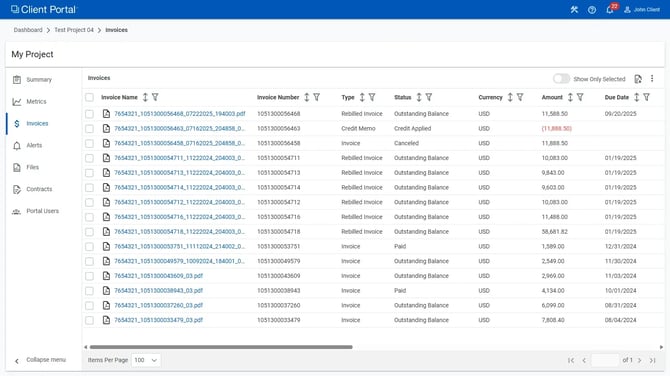670x376 pixels.
Task: Go to next page of results
Action: [640, 361]
